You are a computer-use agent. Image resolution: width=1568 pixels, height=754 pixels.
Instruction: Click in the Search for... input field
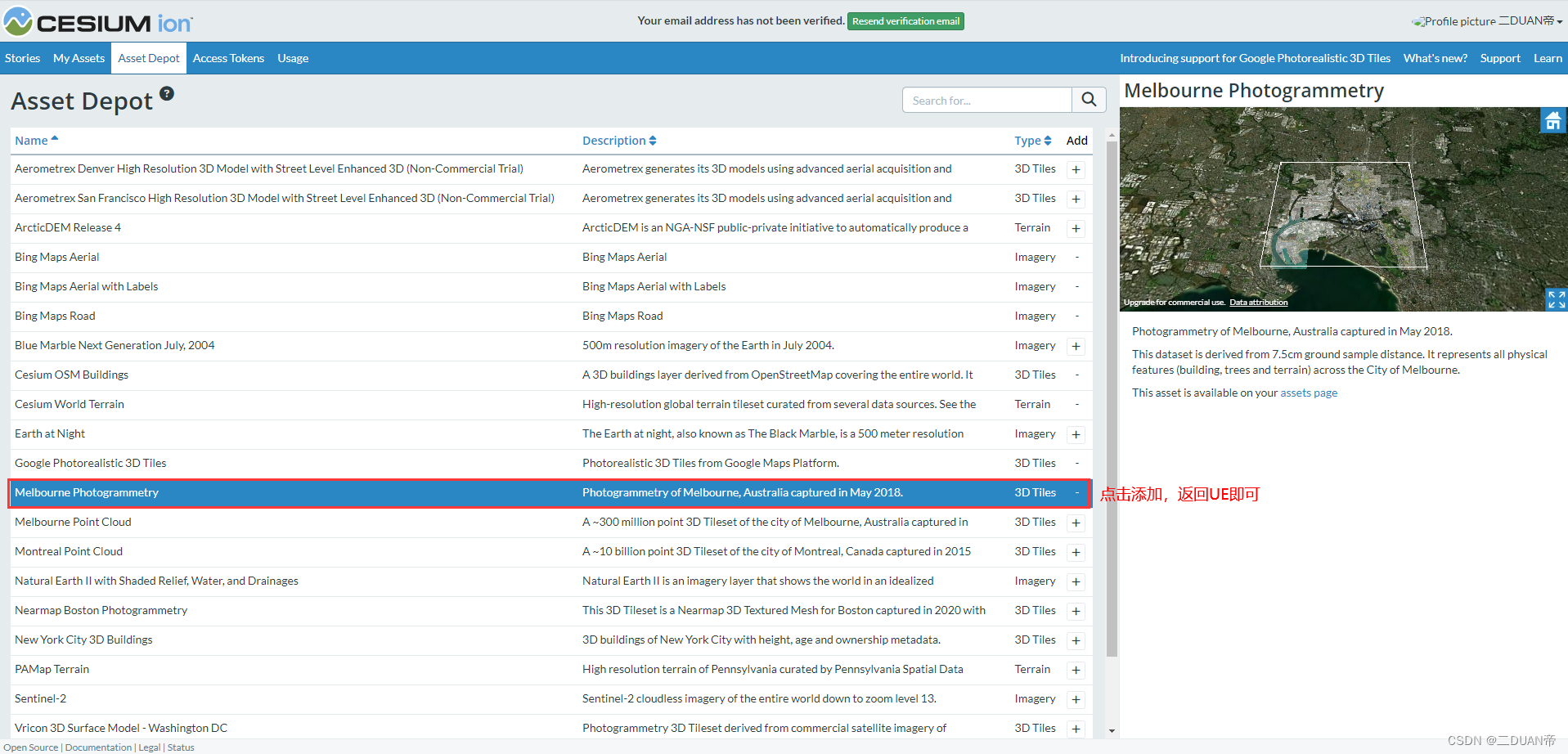987,100
